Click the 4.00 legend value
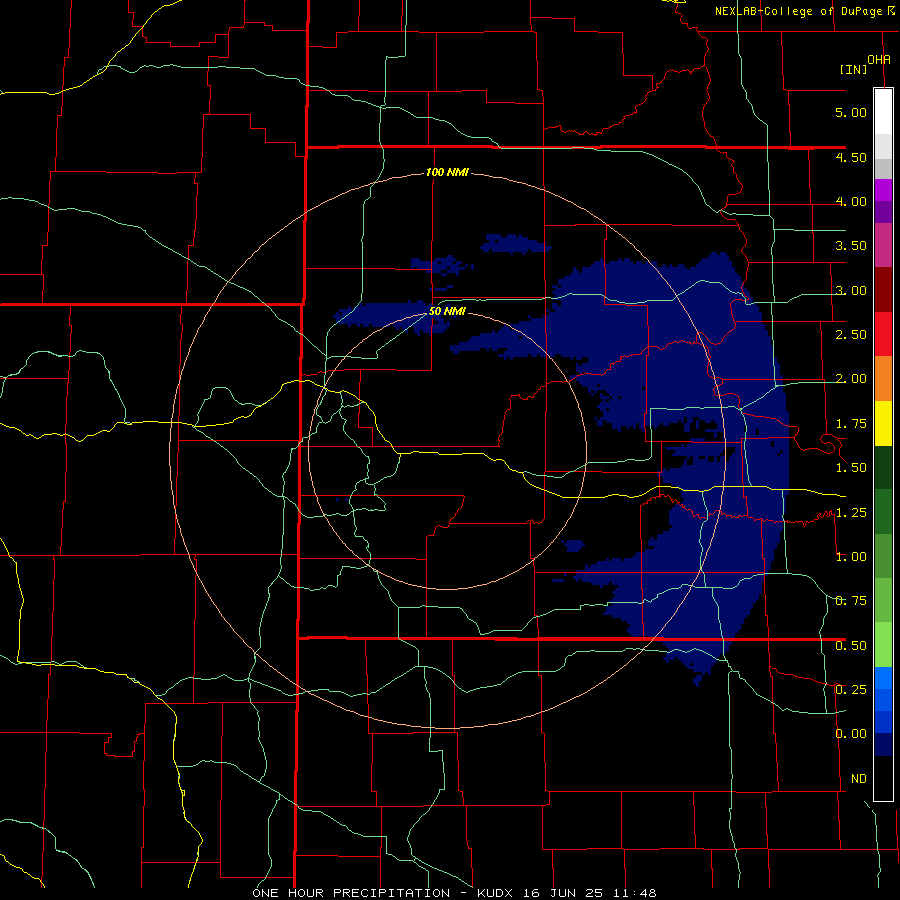Screen dimensions: 900x900 click(x=851, y=201)
